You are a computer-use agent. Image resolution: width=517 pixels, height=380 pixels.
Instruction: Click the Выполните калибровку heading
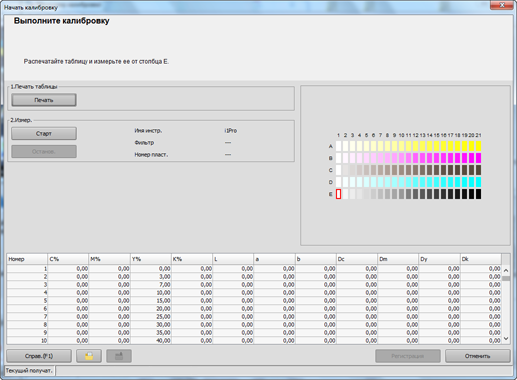62,21
